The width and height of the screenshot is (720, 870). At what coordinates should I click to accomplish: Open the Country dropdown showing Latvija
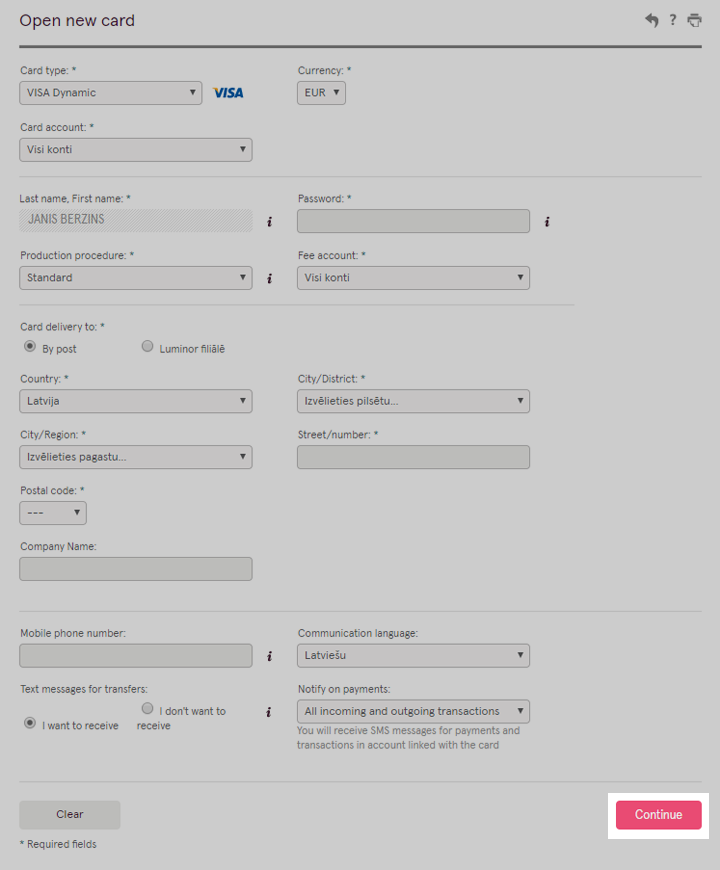coord(135,401)
